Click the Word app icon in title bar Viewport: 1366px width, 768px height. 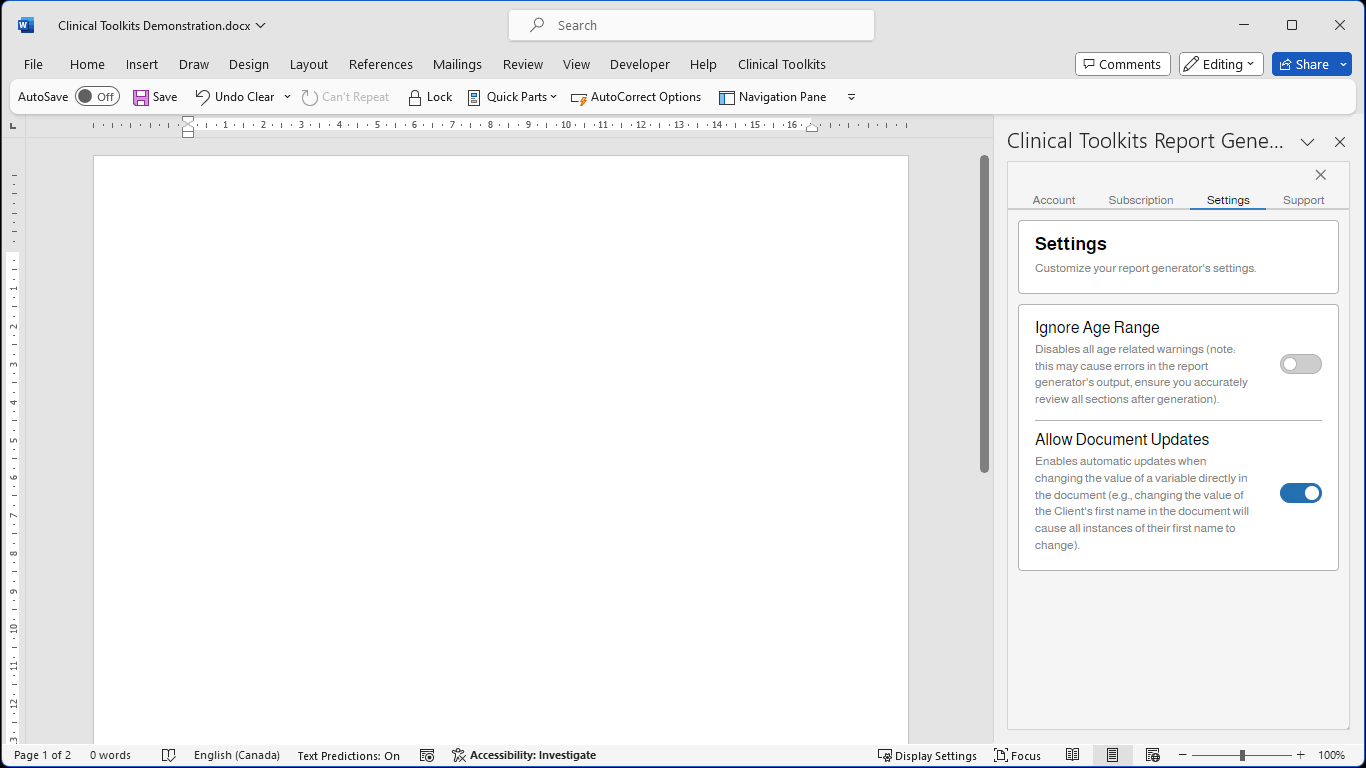click(x=25, y=25)
